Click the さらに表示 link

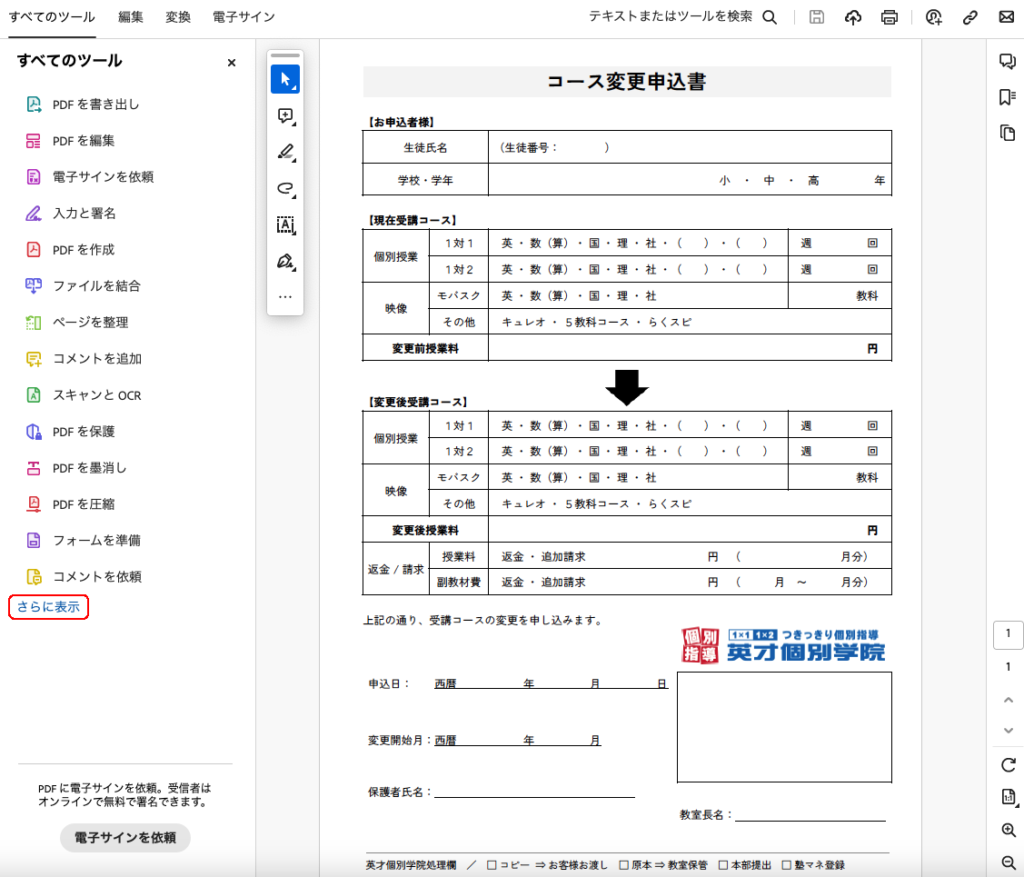(48, 607)
